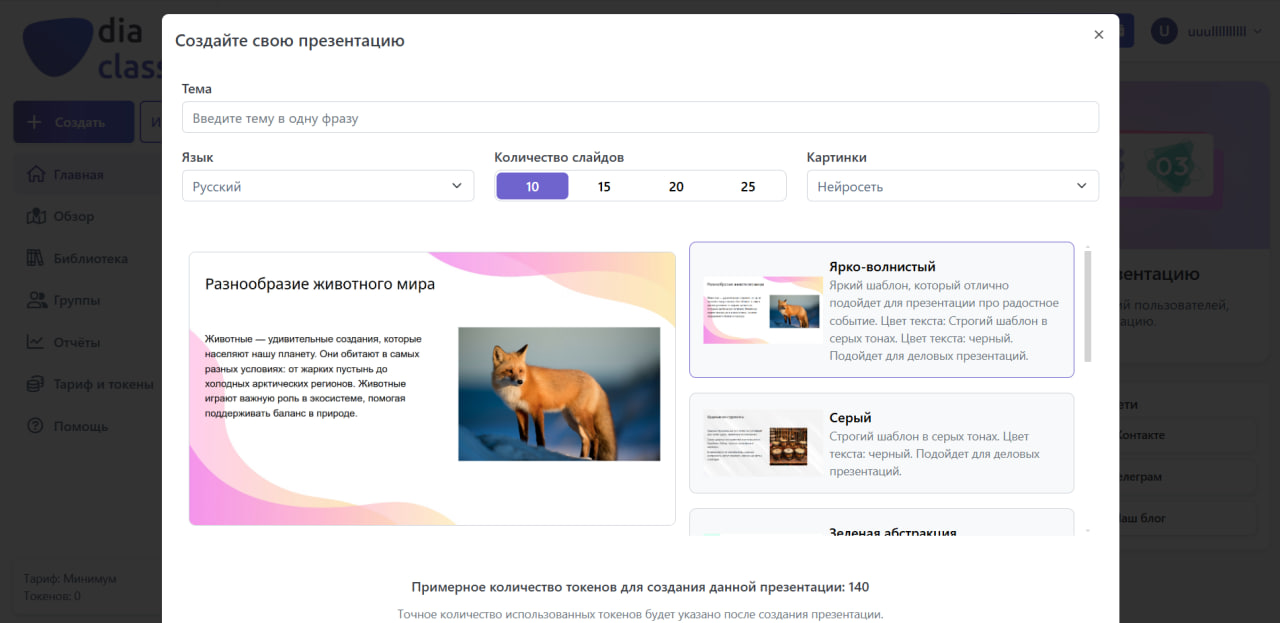Open the Картинки dropdown showing Нейросеть

[x=953, y=186]
